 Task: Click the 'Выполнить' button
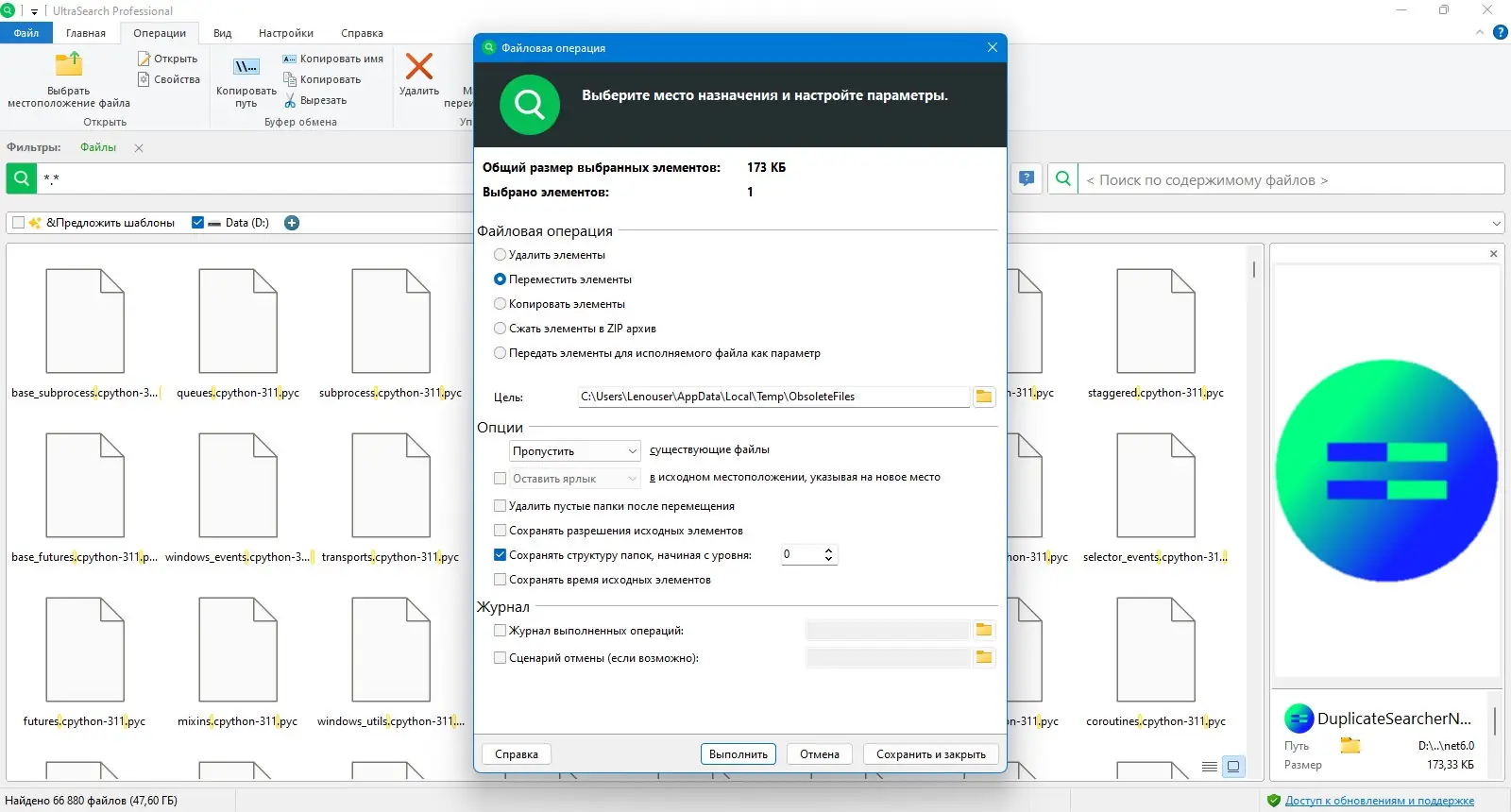click(x=739, y=754)
